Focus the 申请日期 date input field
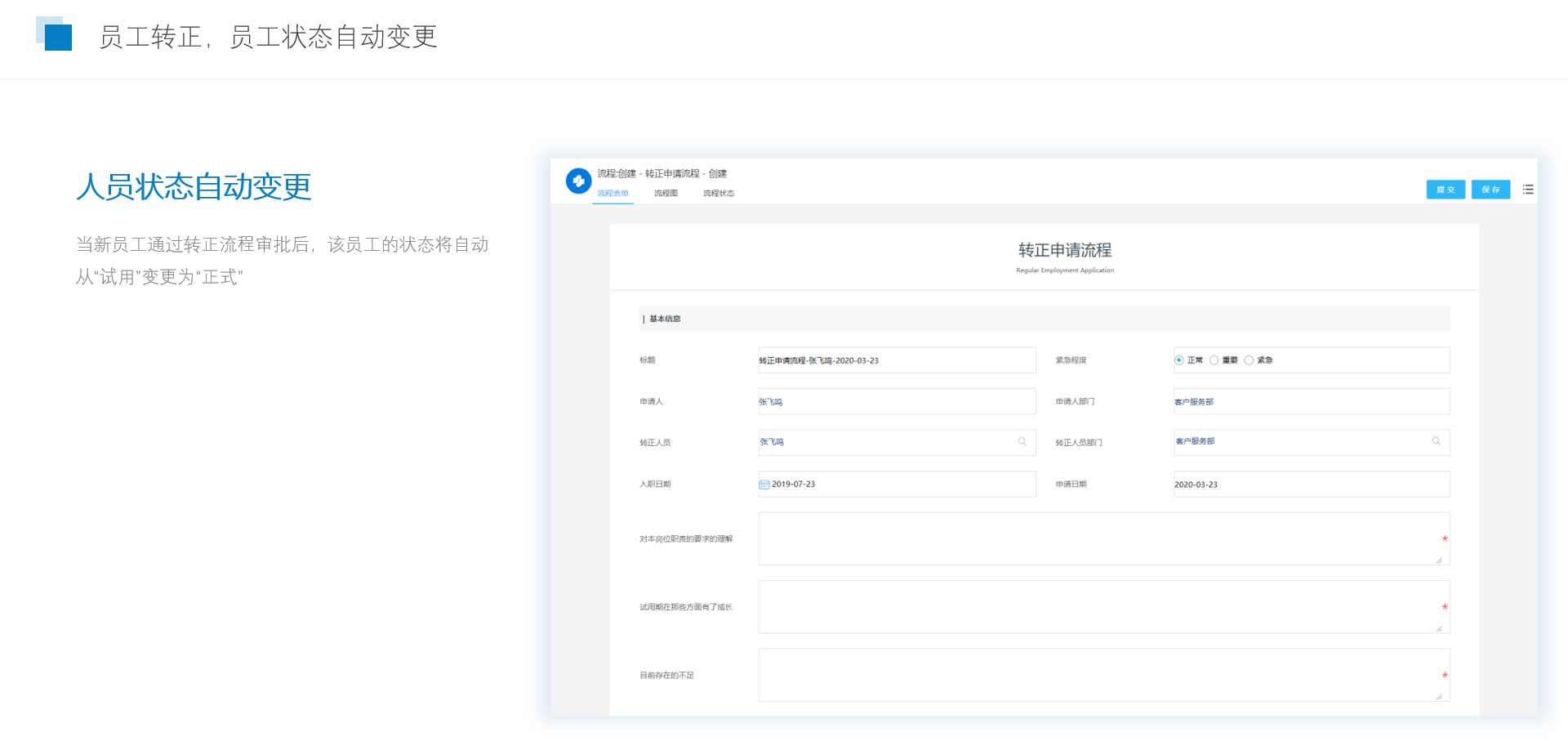 1311,485
